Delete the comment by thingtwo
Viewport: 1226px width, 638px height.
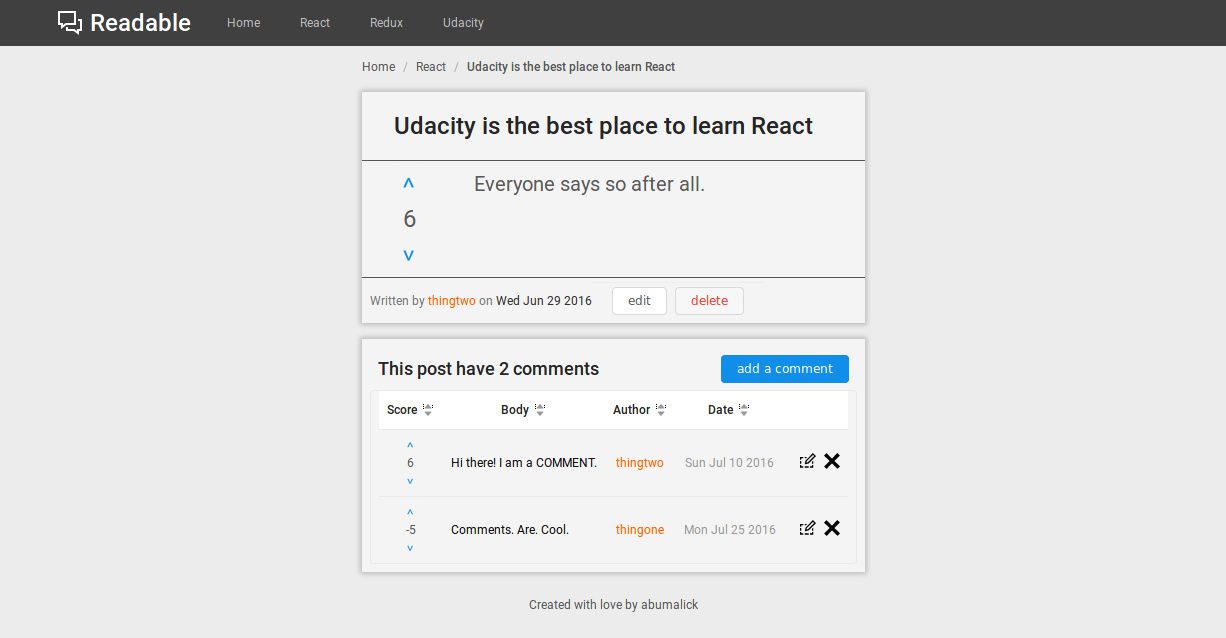pyautogui.click(x=832, y=461)
